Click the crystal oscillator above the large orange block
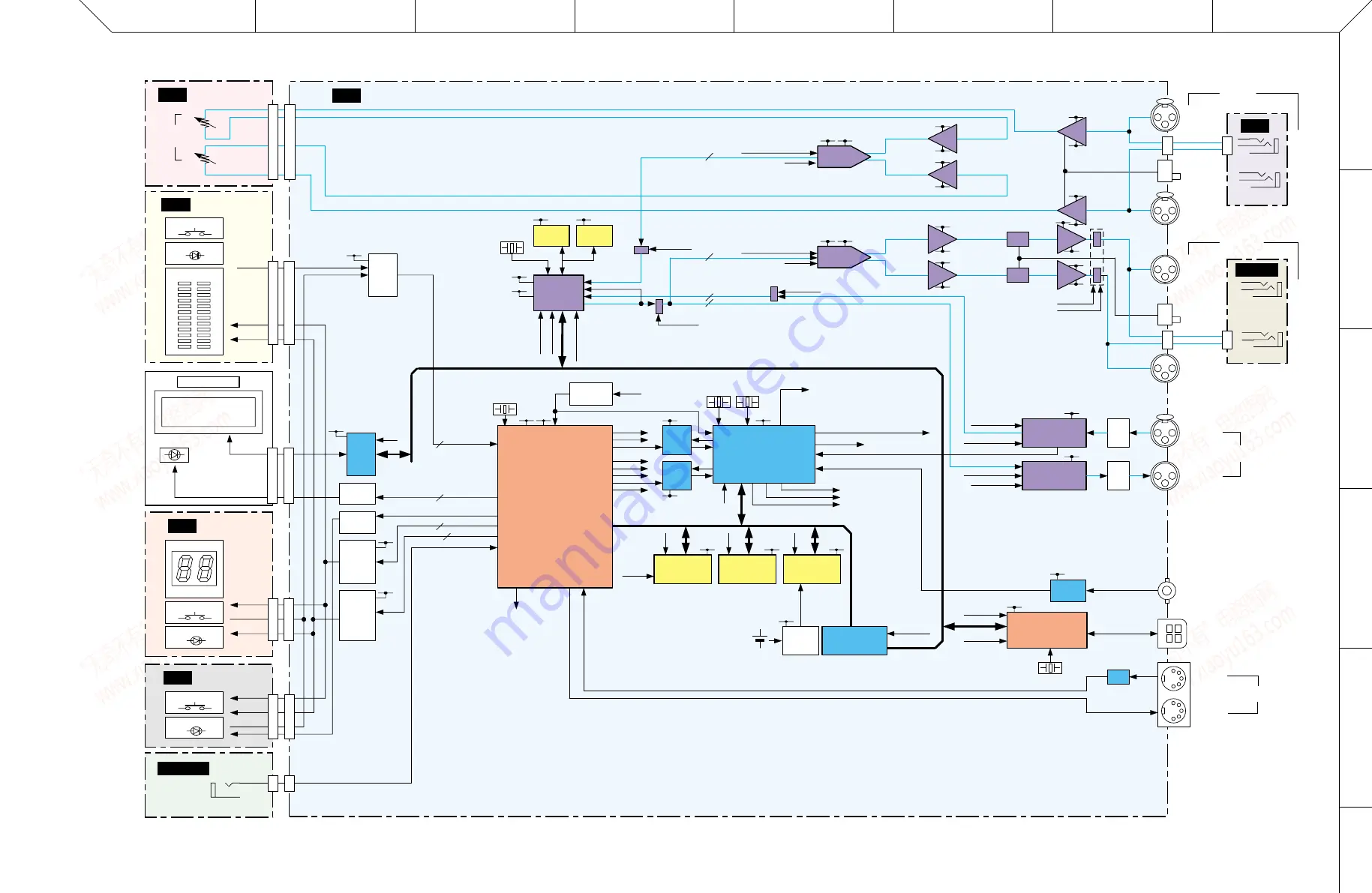 505,409
